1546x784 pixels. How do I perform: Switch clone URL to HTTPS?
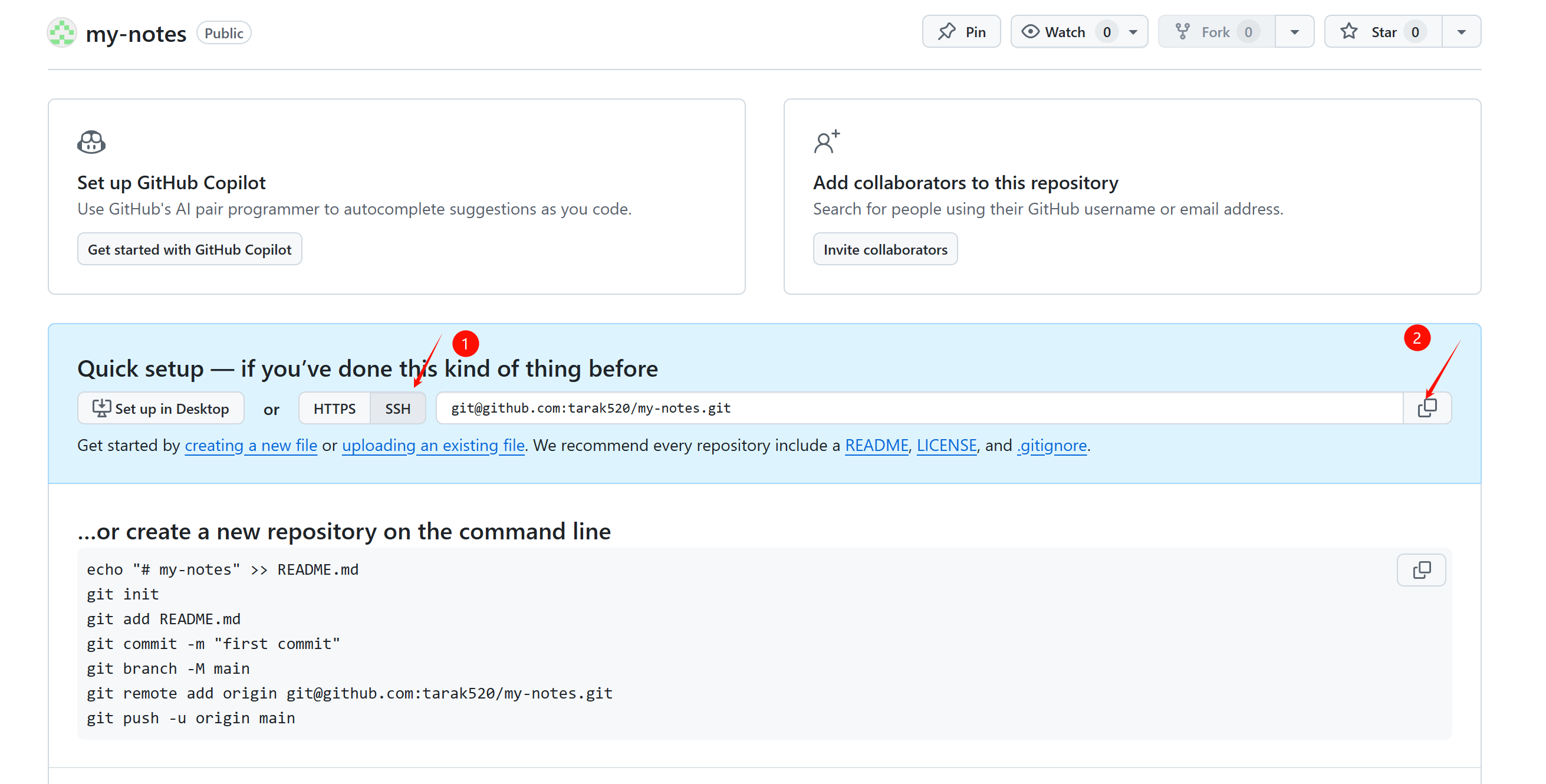[334, 409]
